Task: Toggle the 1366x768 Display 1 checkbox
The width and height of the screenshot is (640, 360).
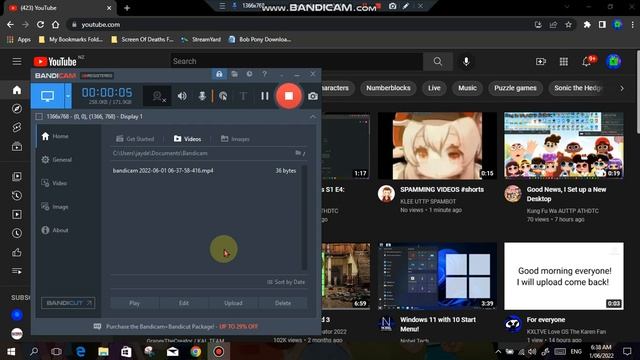Action: click(39, 117)
